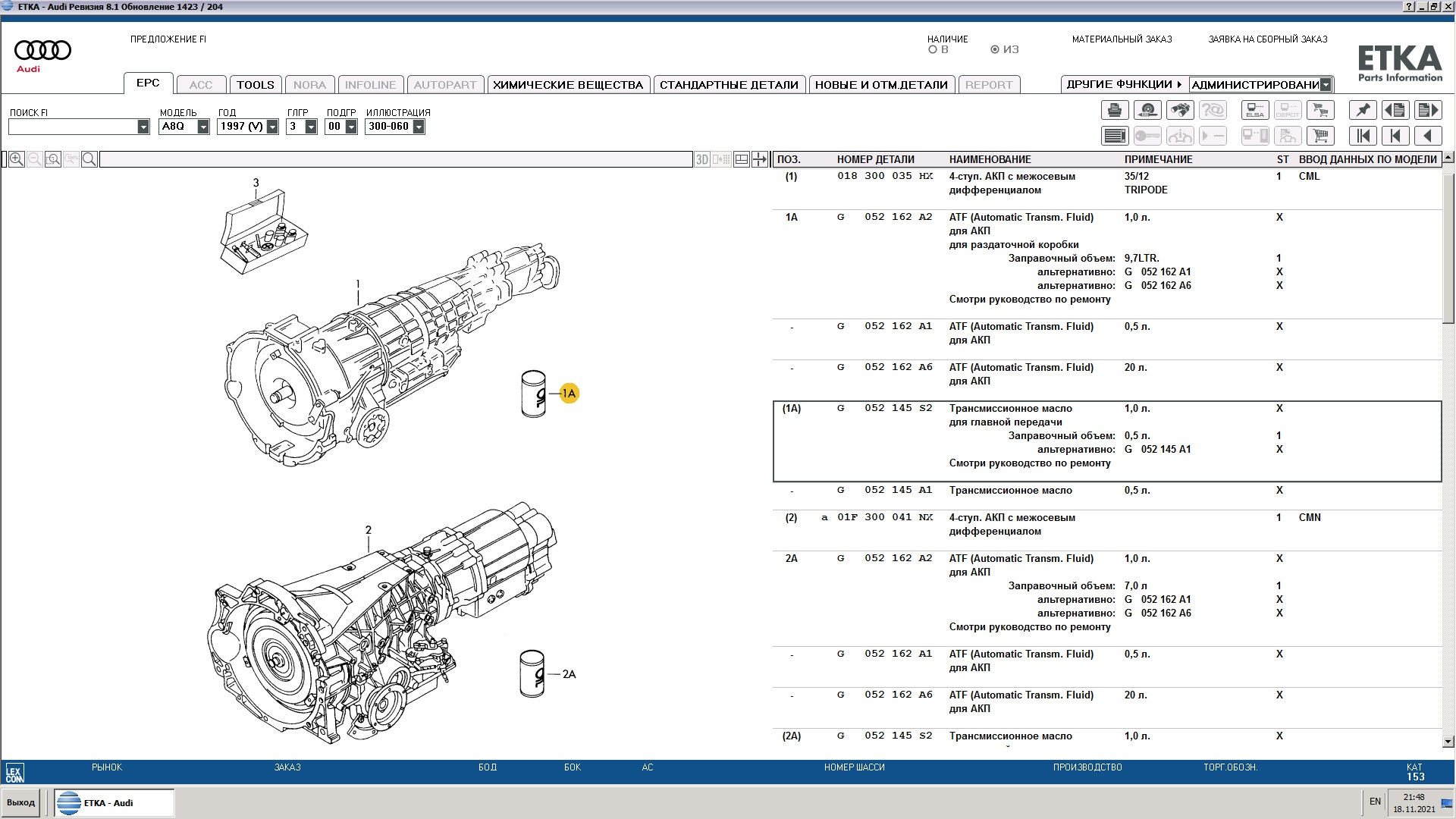Click the Выход button in taskbar
The width and height of the screenshot is (1456, 819).
click(21, 802)
